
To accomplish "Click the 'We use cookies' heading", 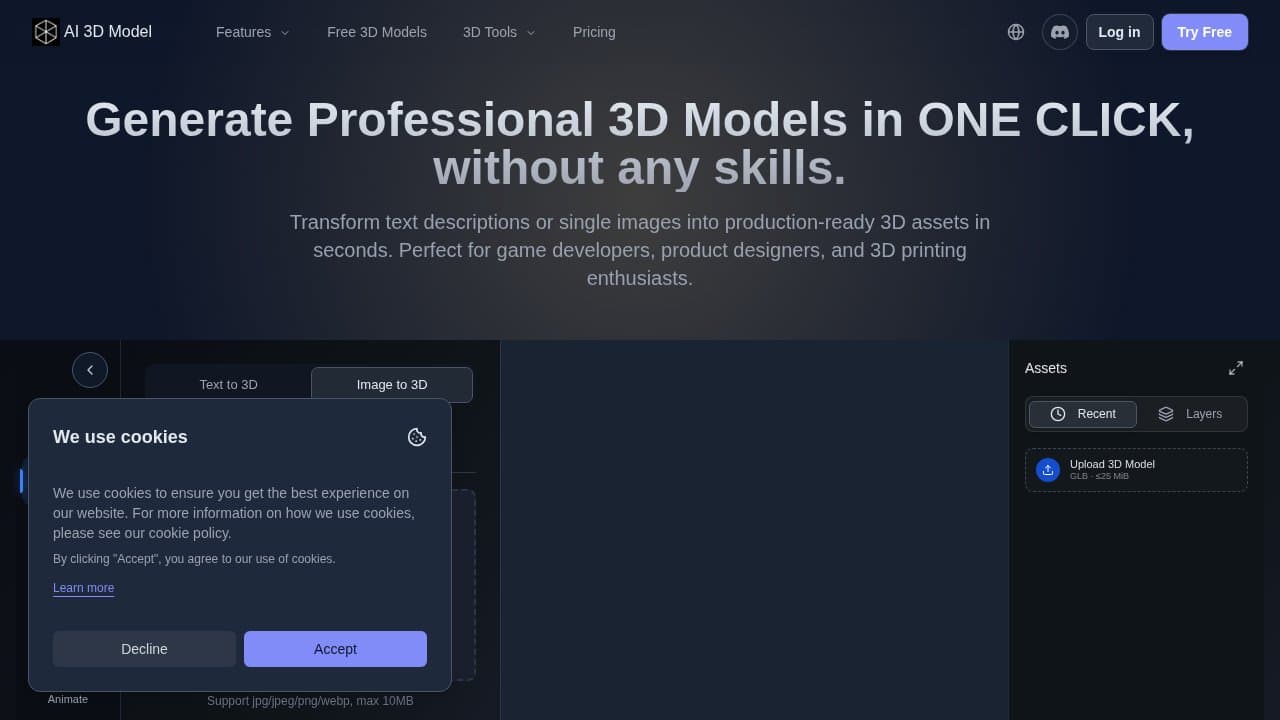I will (120, 437).
